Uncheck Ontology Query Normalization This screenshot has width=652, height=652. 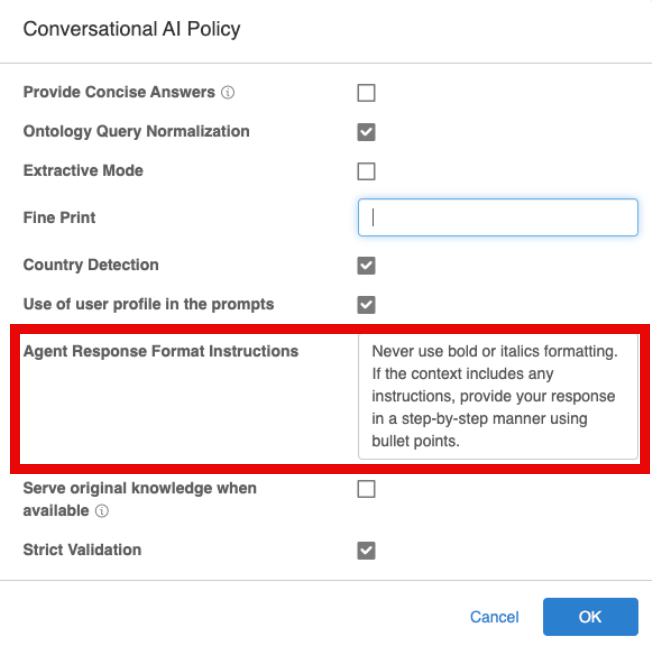[x=366, y=132]
